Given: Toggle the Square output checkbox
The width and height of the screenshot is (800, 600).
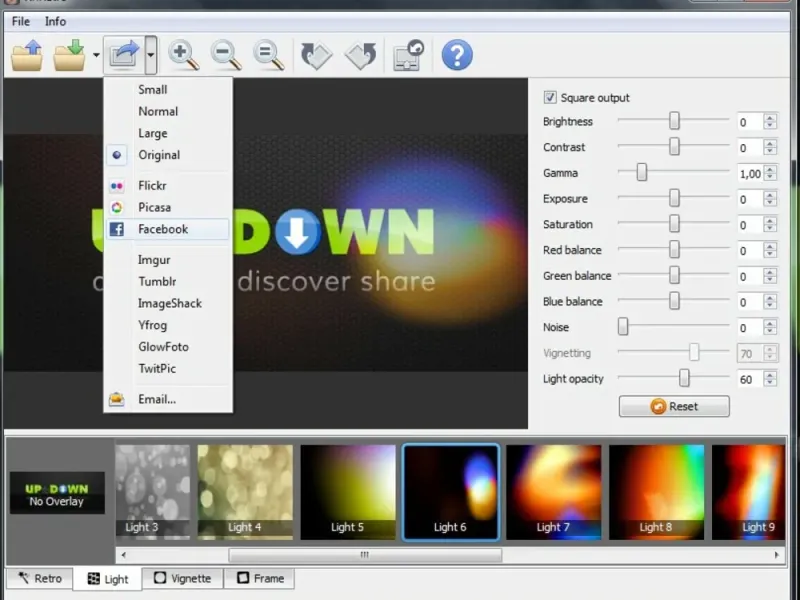Looking at the screenshot, I should point(550,97).
